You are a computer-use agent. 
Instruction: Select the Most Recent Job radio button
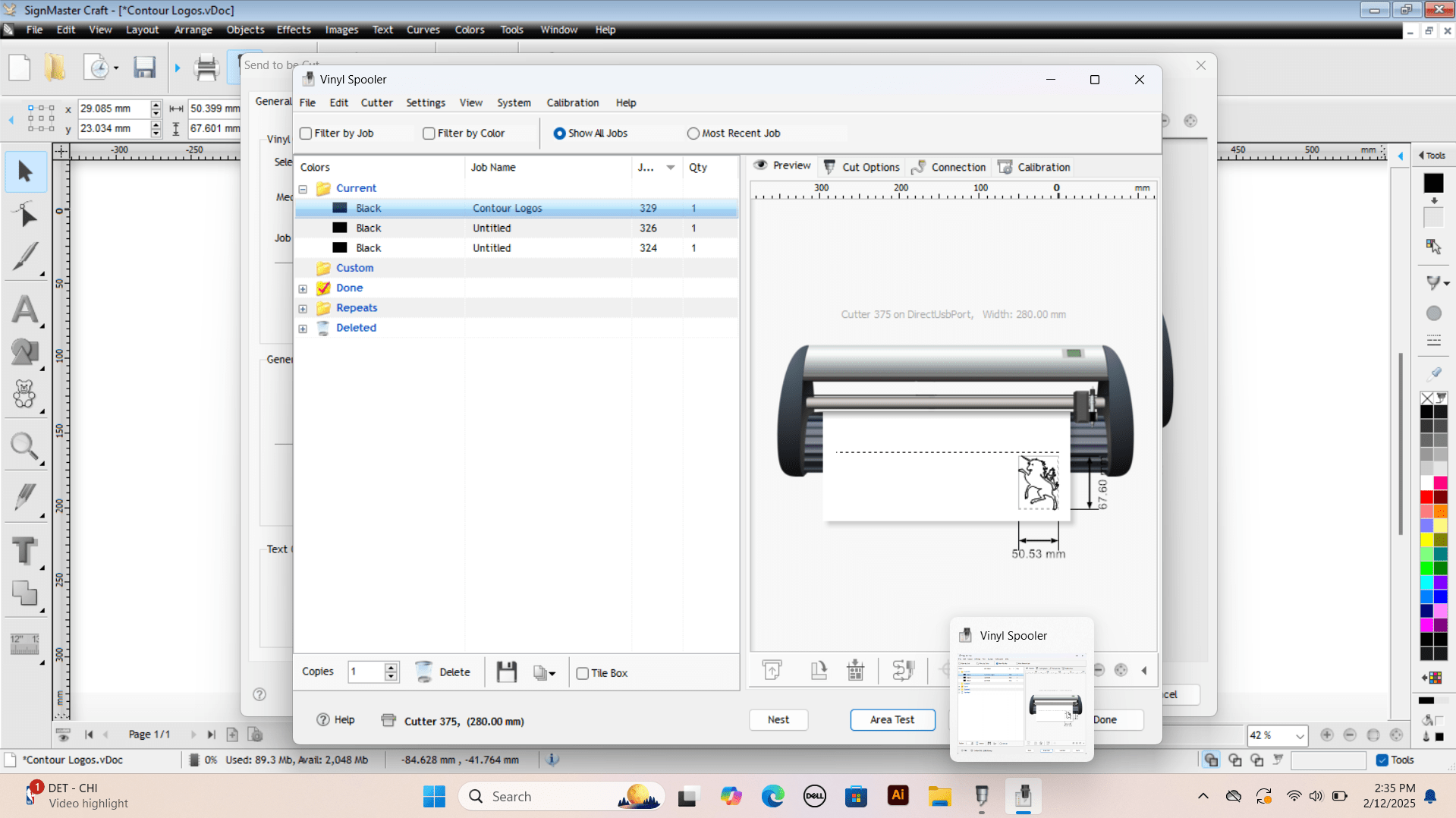693,134
